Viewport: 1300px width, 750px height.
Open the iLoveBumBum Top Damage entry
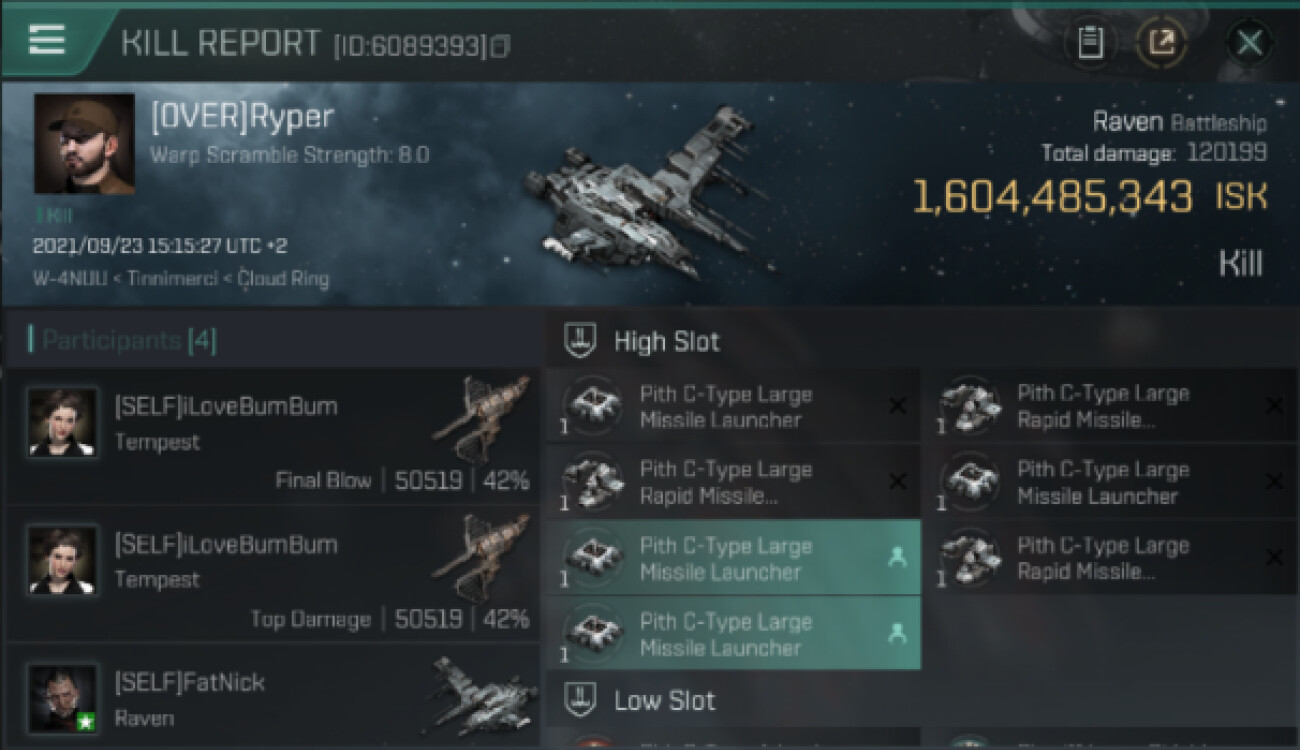click(273, 574)
